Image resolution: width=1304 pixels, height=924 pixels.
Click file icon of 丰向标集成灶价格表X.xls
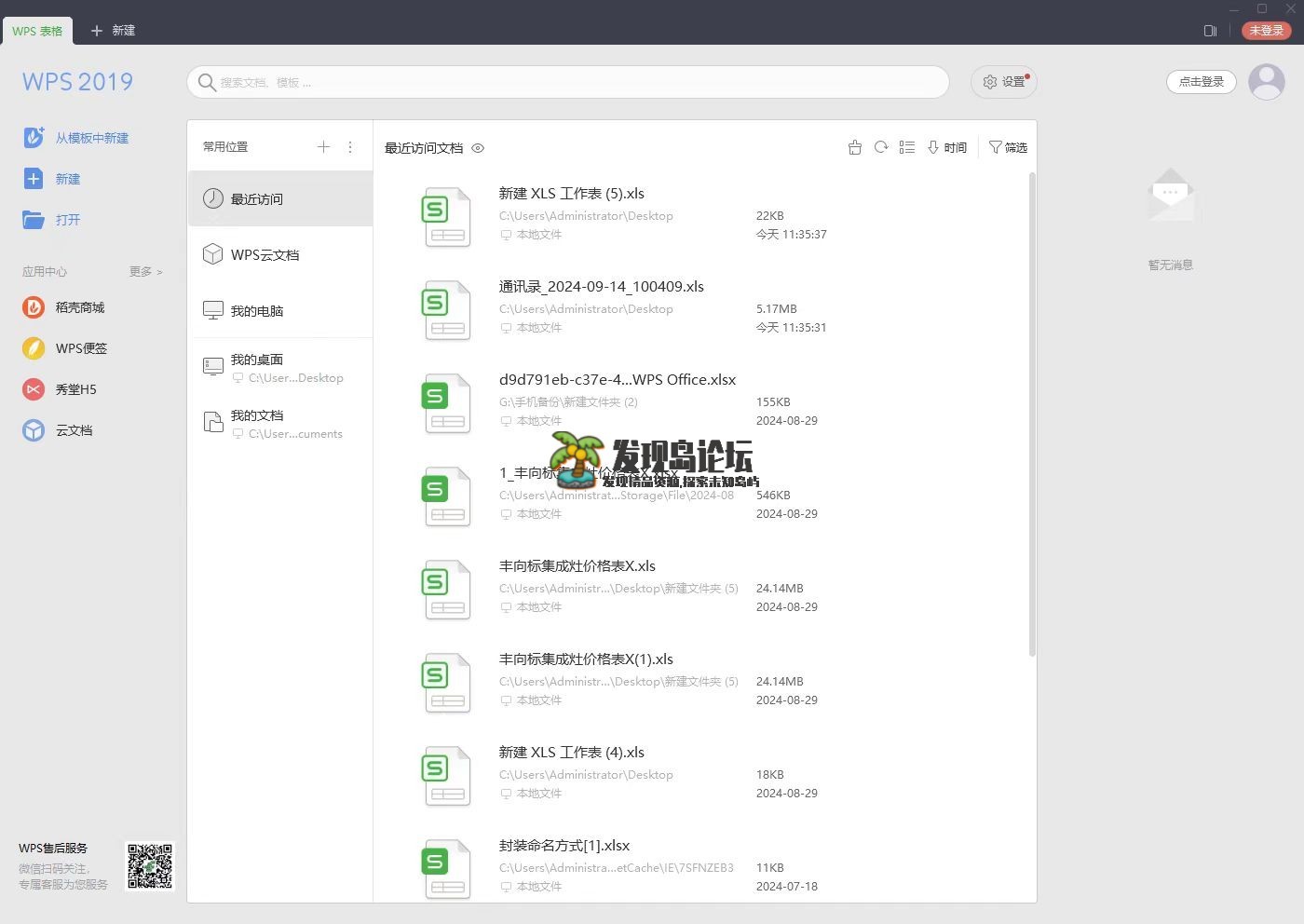(x=447, y=590)
